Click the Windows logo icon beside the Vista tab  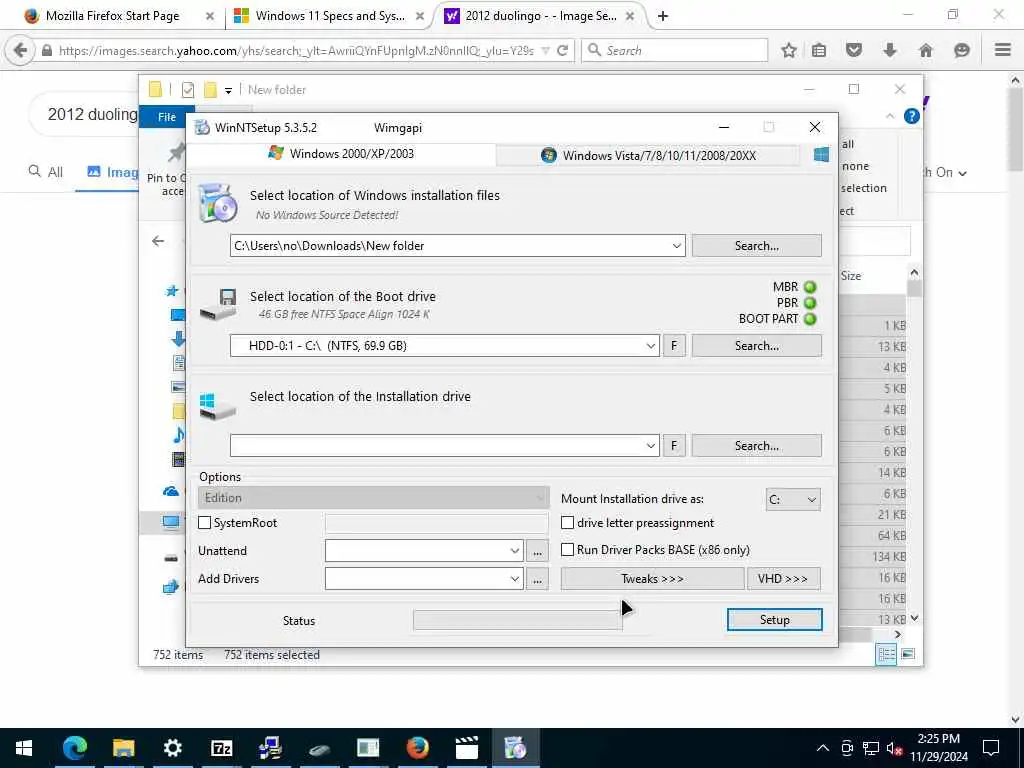[x=821, y=155]
